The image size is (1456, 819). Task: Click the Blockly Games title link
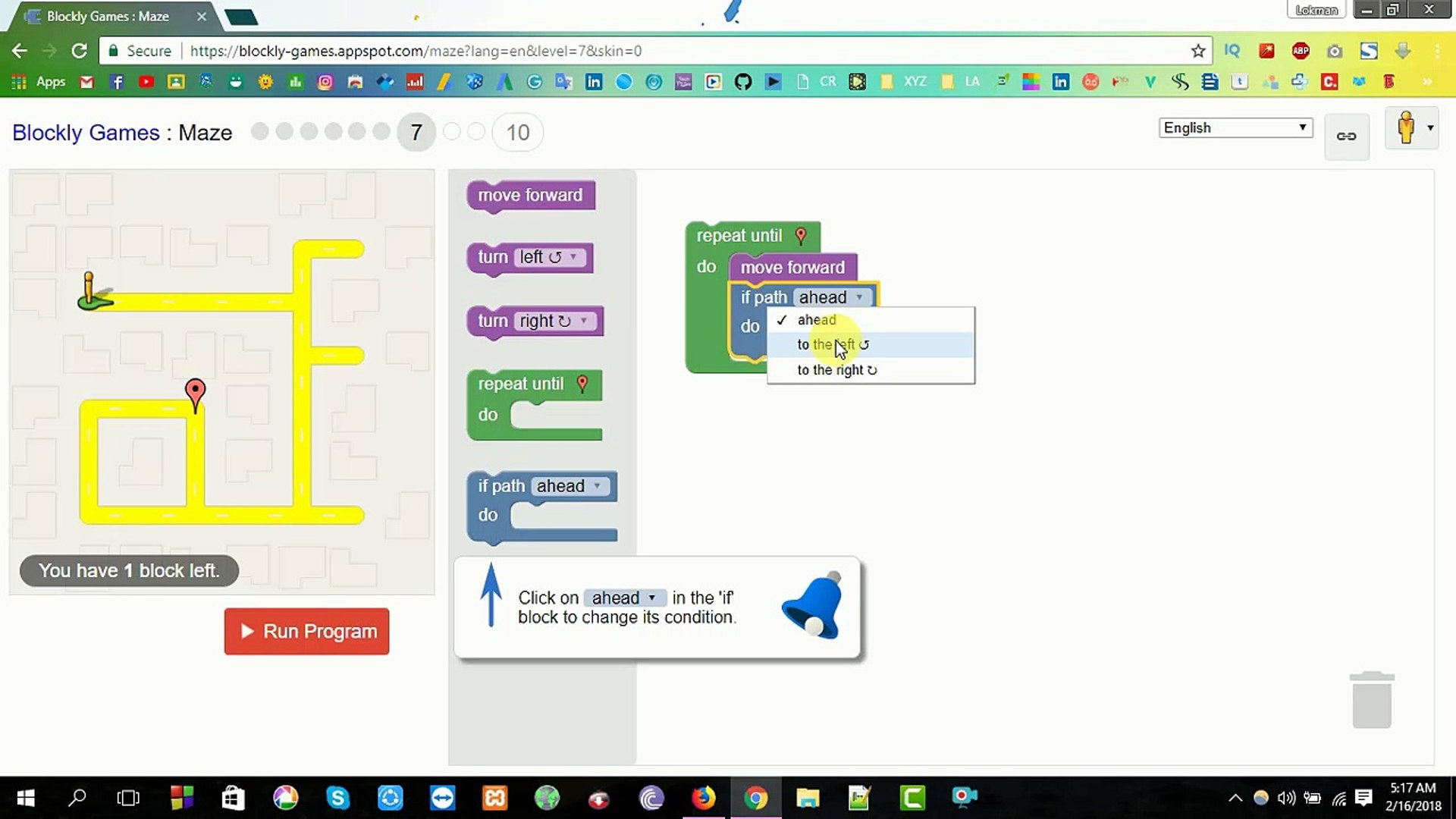pyautogui.click(x=86, y=133)
